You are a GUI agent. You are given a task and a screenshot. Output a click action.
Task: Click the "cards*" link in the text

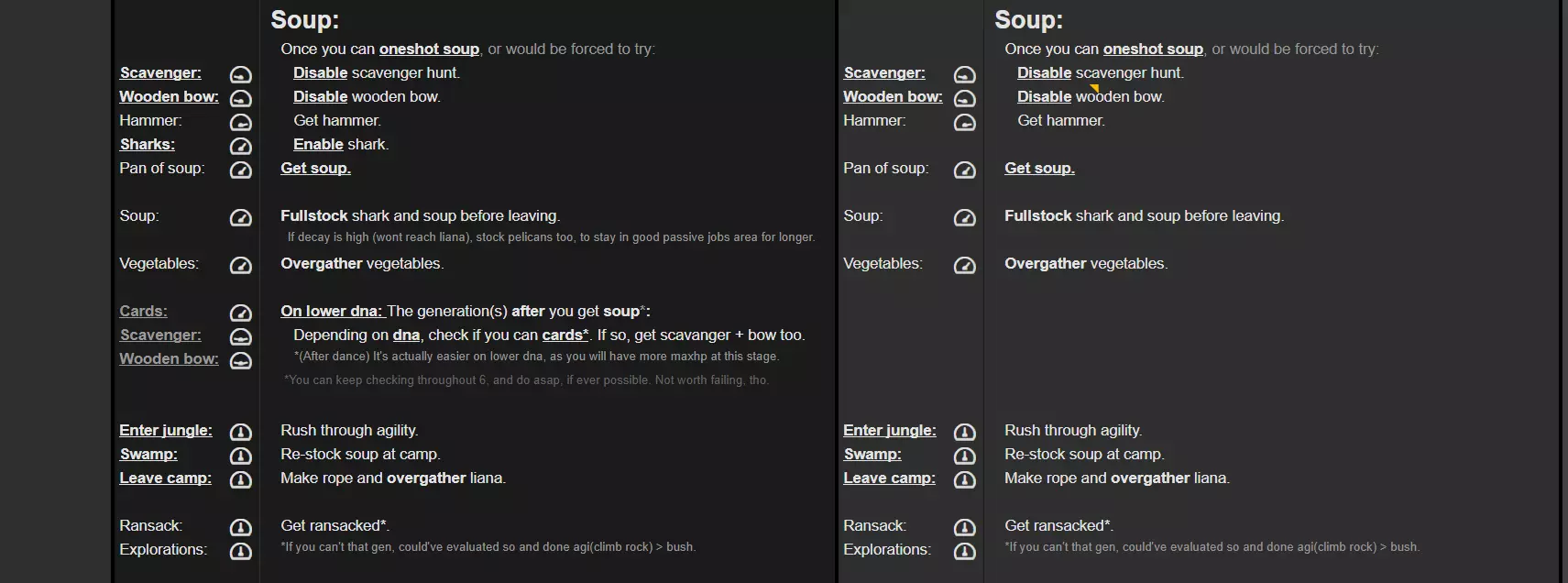(565, 335)
